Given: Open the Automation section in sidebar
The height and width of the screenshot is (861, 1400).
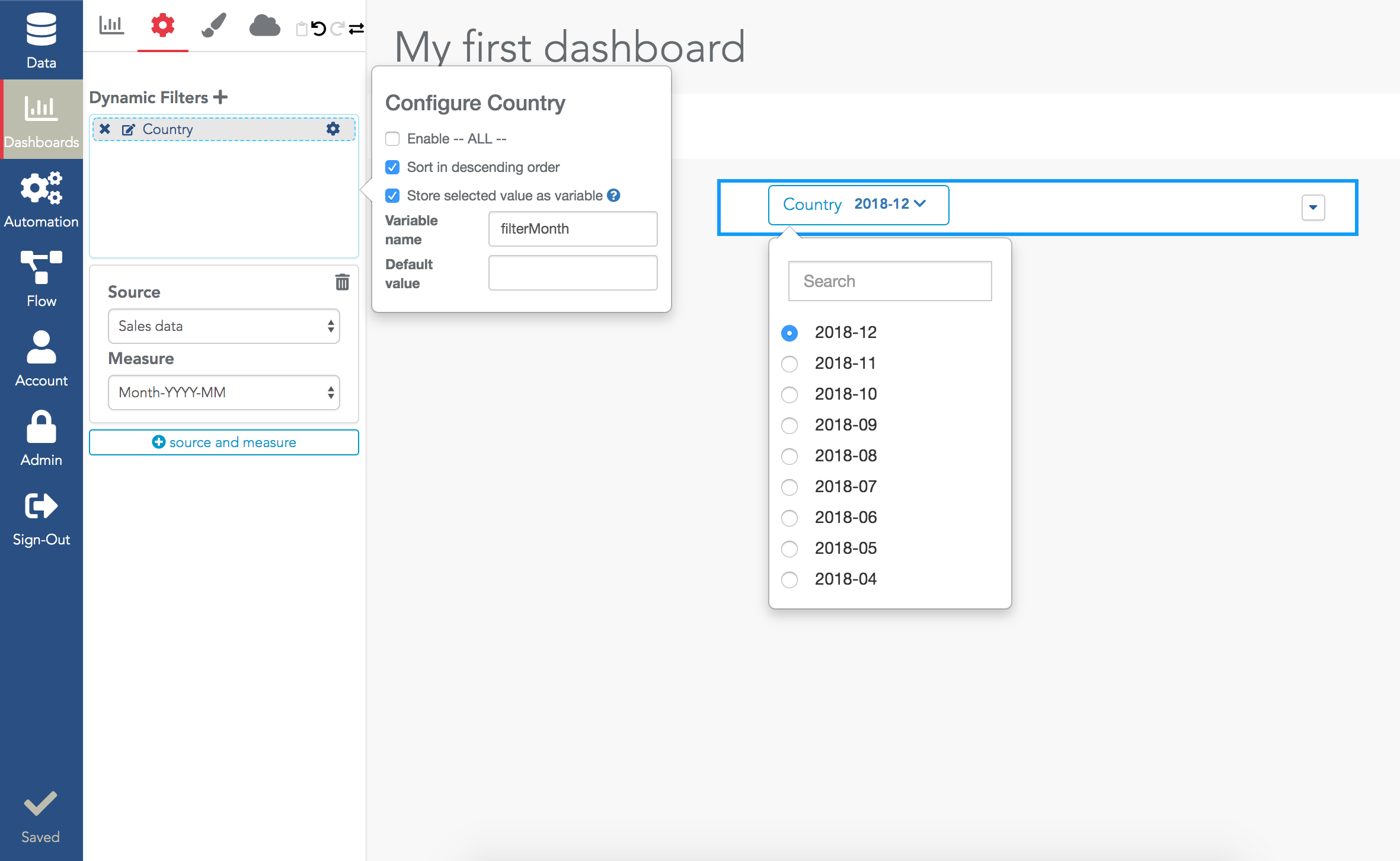Looking at the screenshot, I should click(41, 200).
